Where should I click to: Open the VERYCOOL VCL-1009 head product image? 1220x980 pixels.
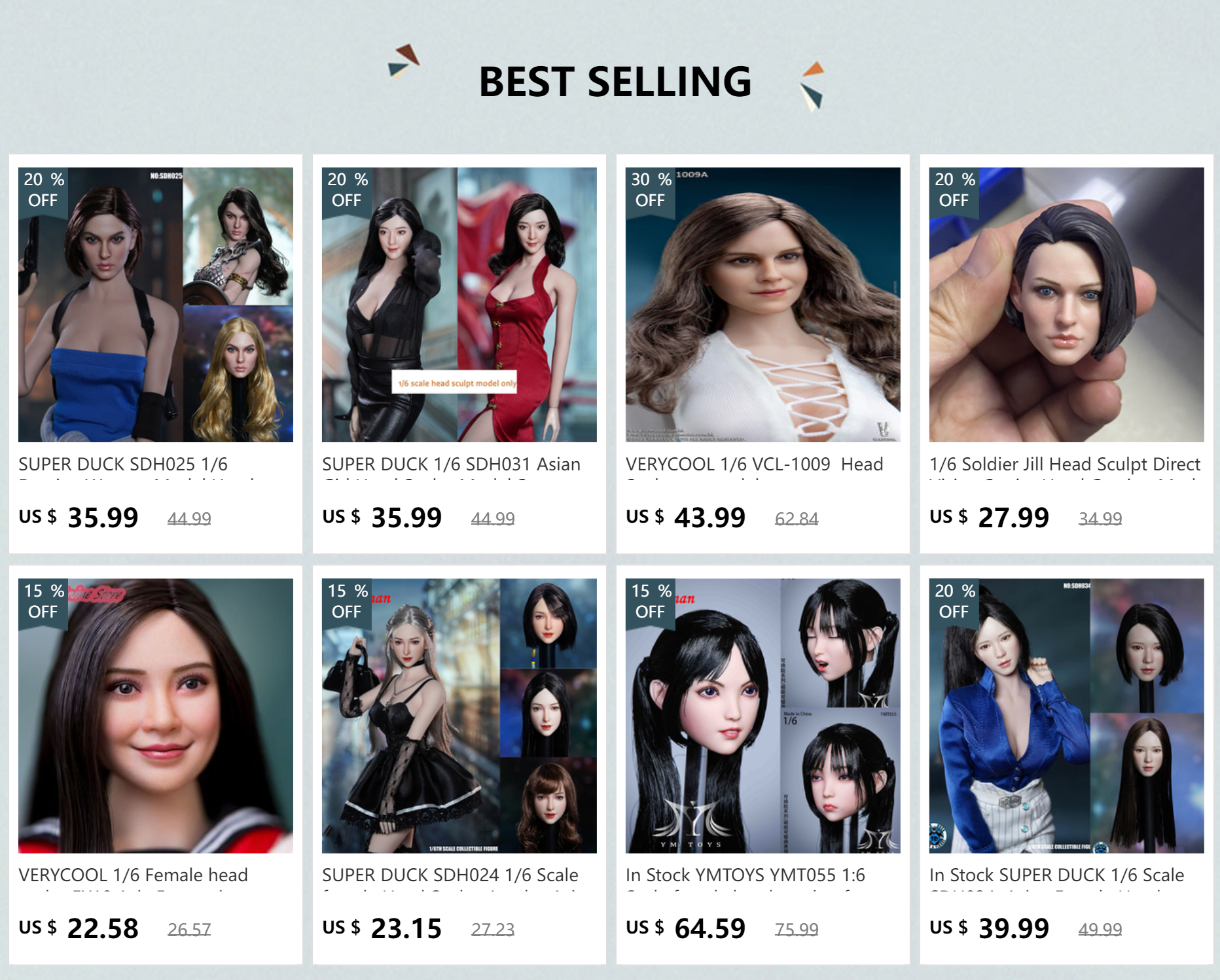[763, 305]
